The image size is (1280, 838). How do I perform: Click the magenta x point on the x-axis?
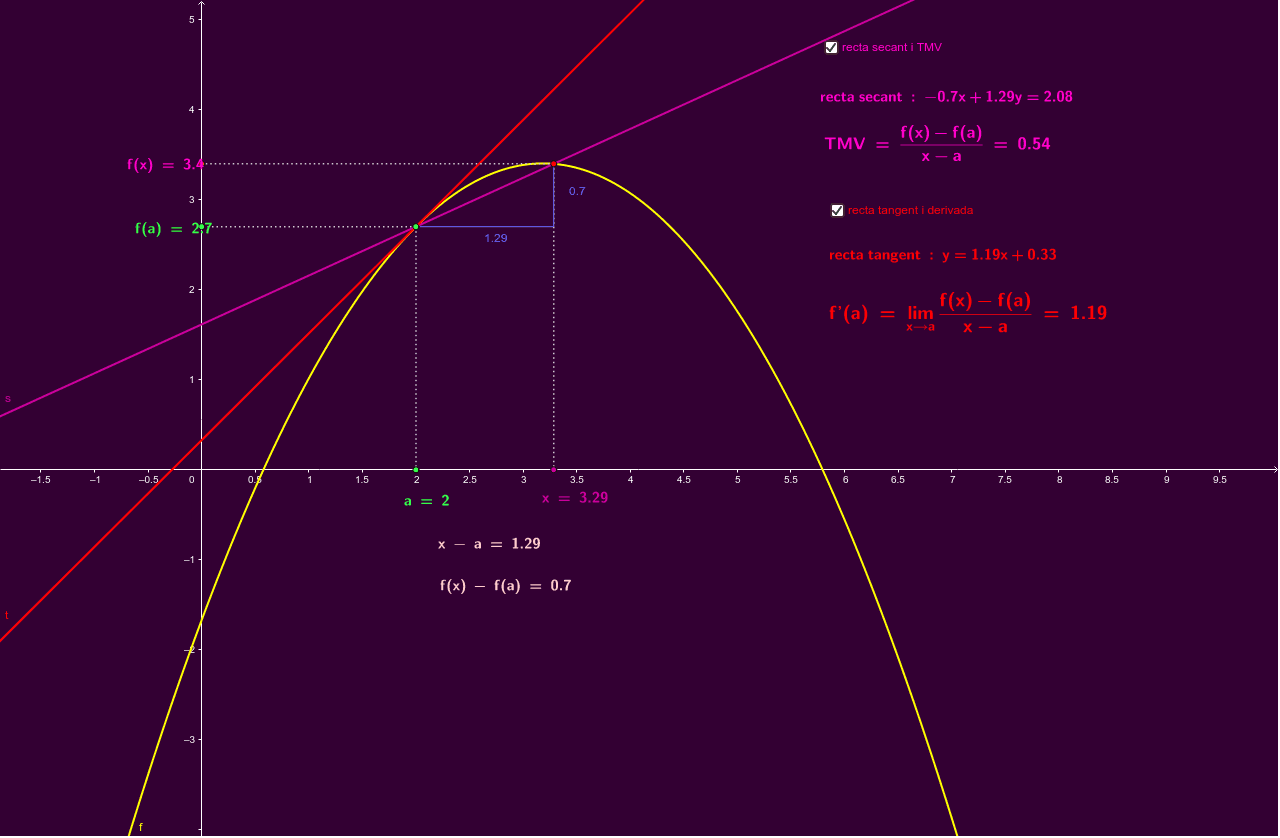[x=553, y=469]
